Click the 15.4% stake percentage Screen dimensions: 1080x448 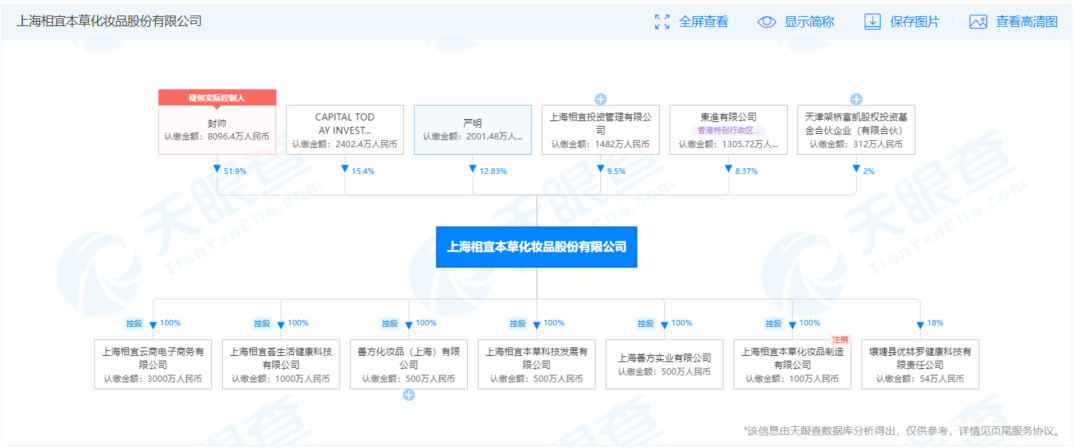pos(363,171)
